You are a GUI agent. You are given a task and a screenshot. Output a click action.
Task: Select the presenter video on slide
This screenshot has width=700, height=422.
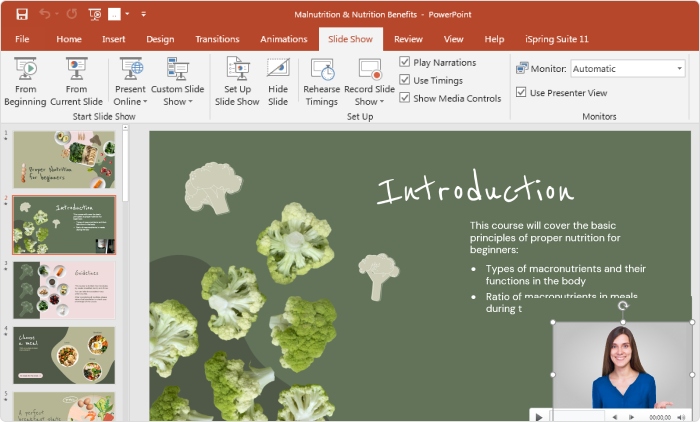(622, 365)
